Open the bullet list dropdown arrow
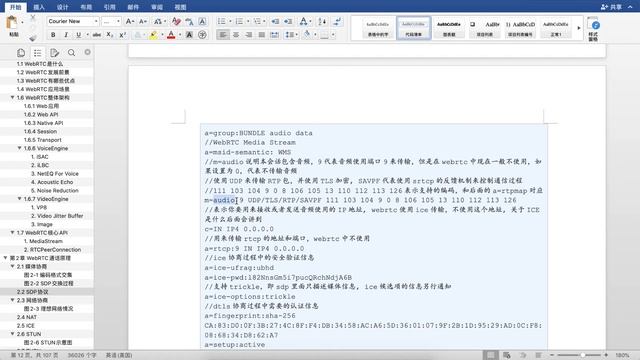This screenshot has width=640, height=360. click(230, 21)
